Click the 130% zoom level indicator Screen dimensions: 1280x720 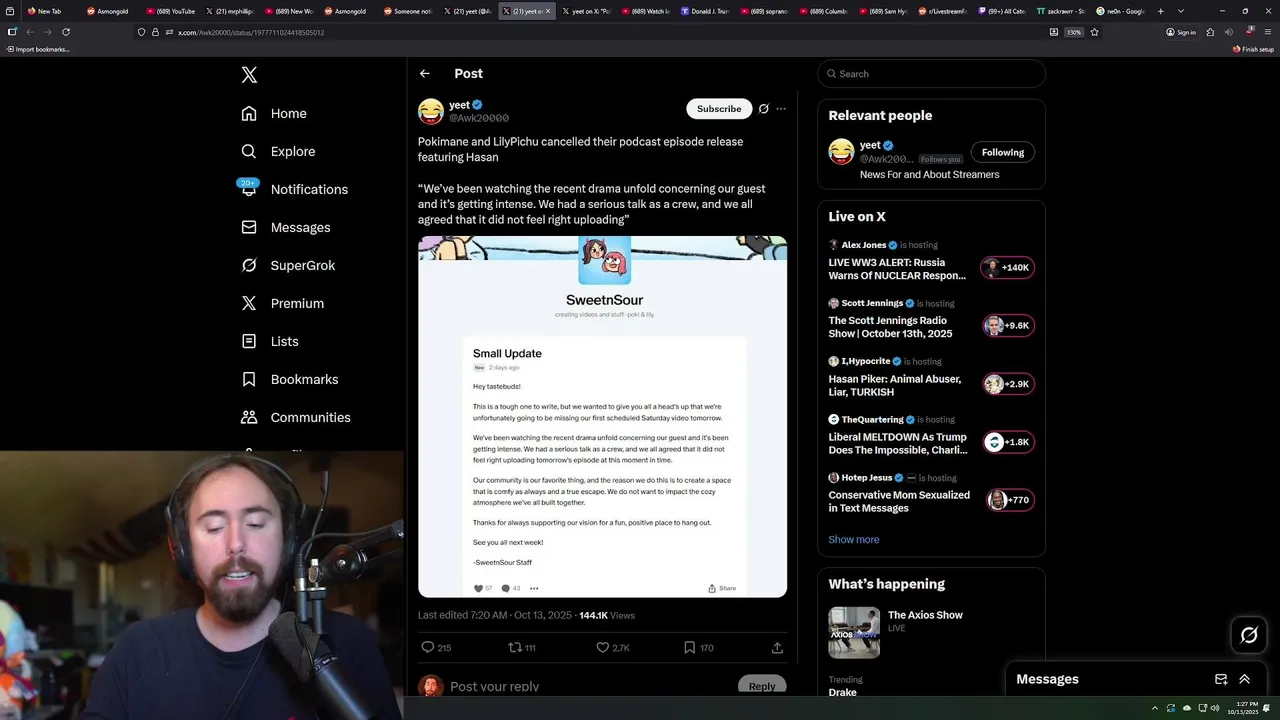click(x=1074, y=32)
